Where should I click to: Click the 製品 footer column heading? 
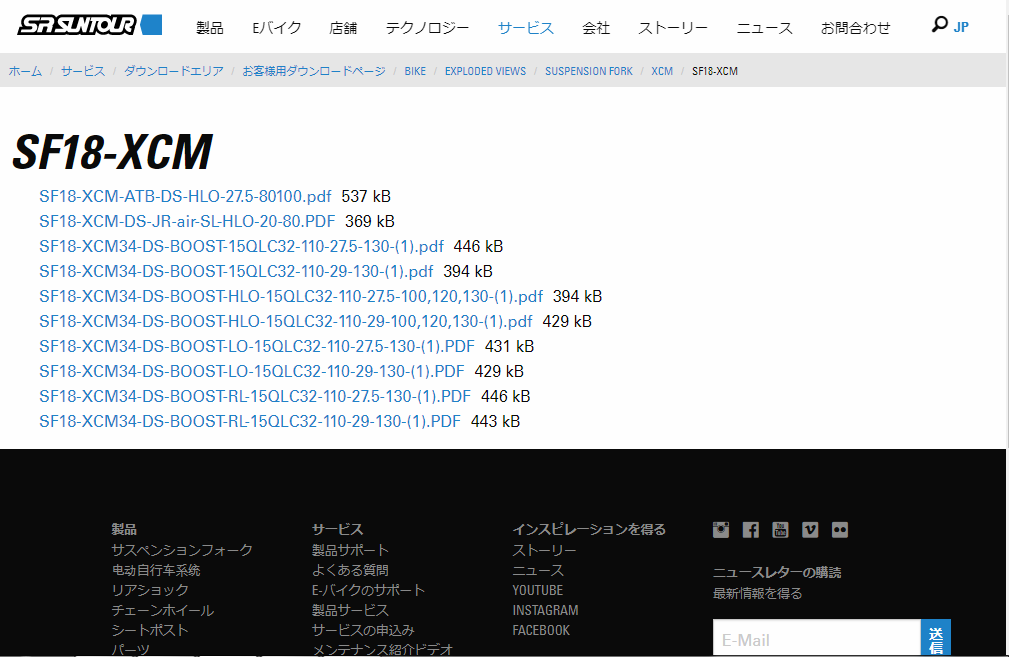[x=124, y=529]
